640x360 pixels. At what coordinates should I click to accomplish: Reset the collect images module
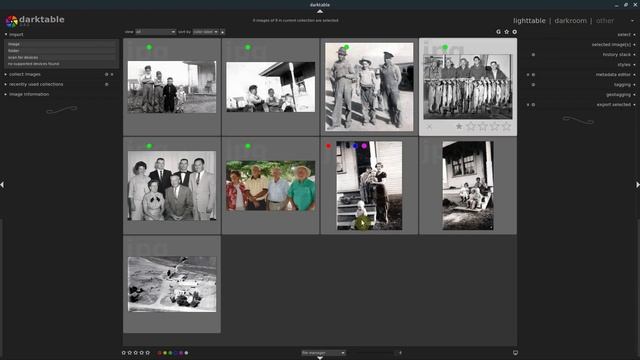107,74
